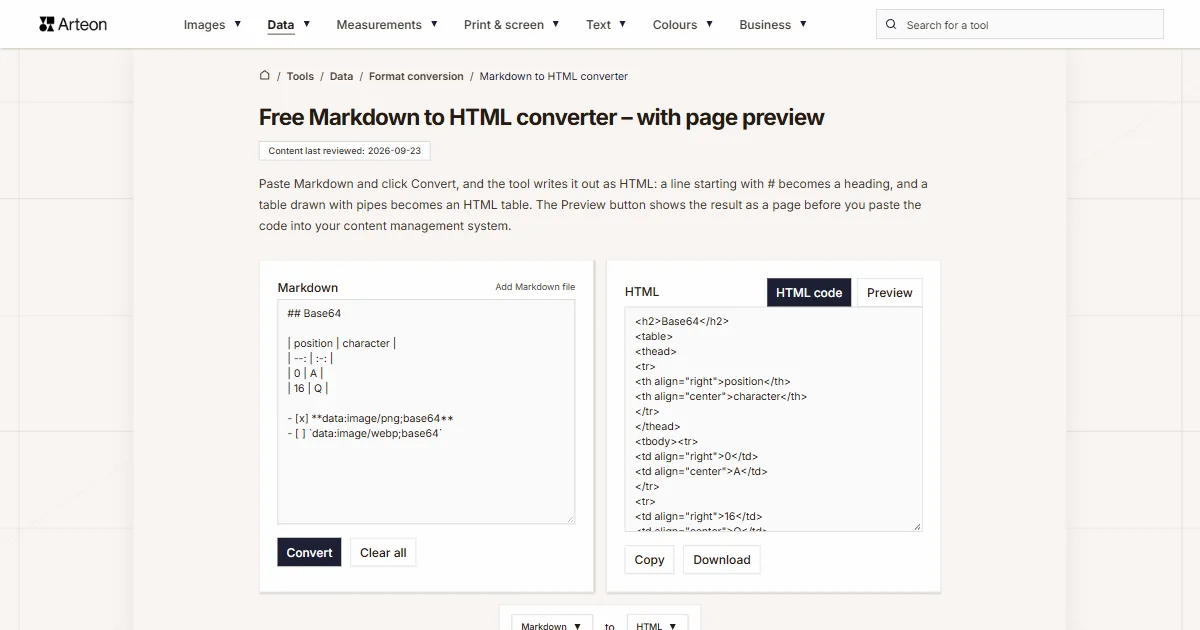The height and width of the screenshot is (630, 1200).
Task: Switch to the HTML code tab
Action: click(x=809, y=292)
